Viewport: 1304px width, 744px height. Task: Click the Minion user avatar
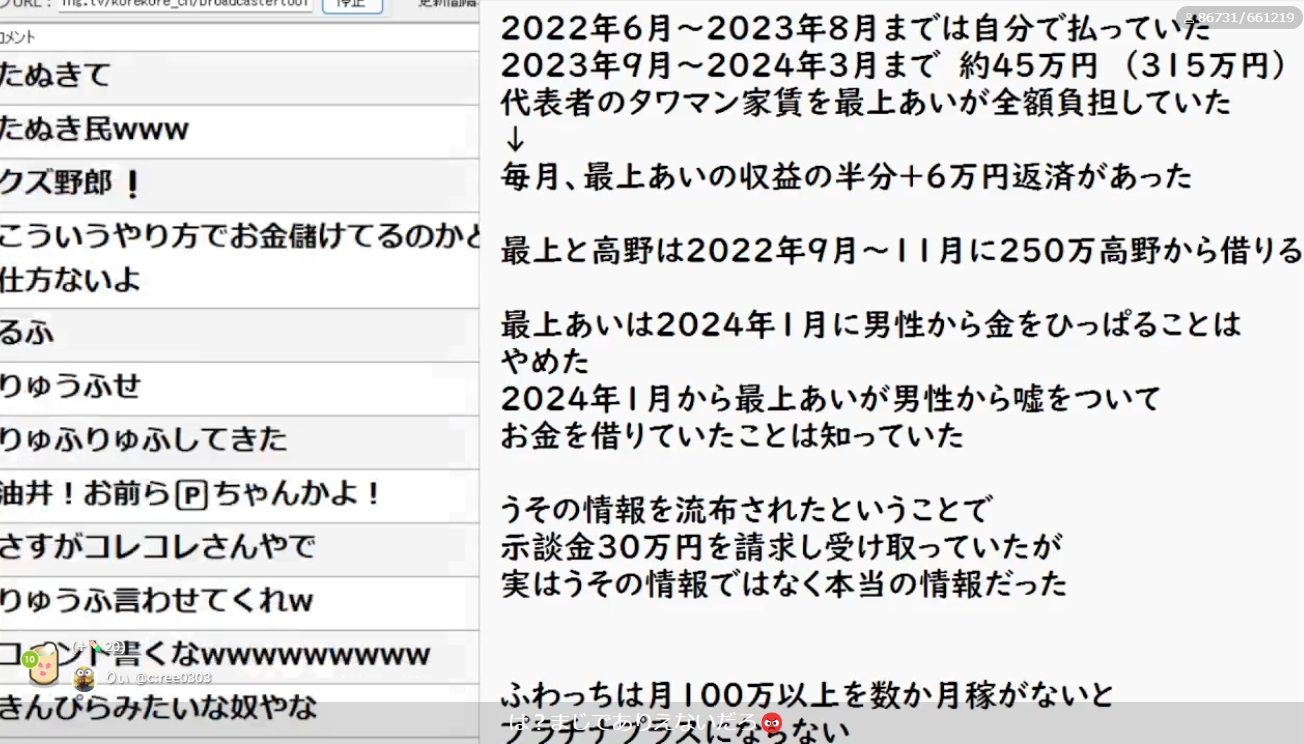(85, 679)
